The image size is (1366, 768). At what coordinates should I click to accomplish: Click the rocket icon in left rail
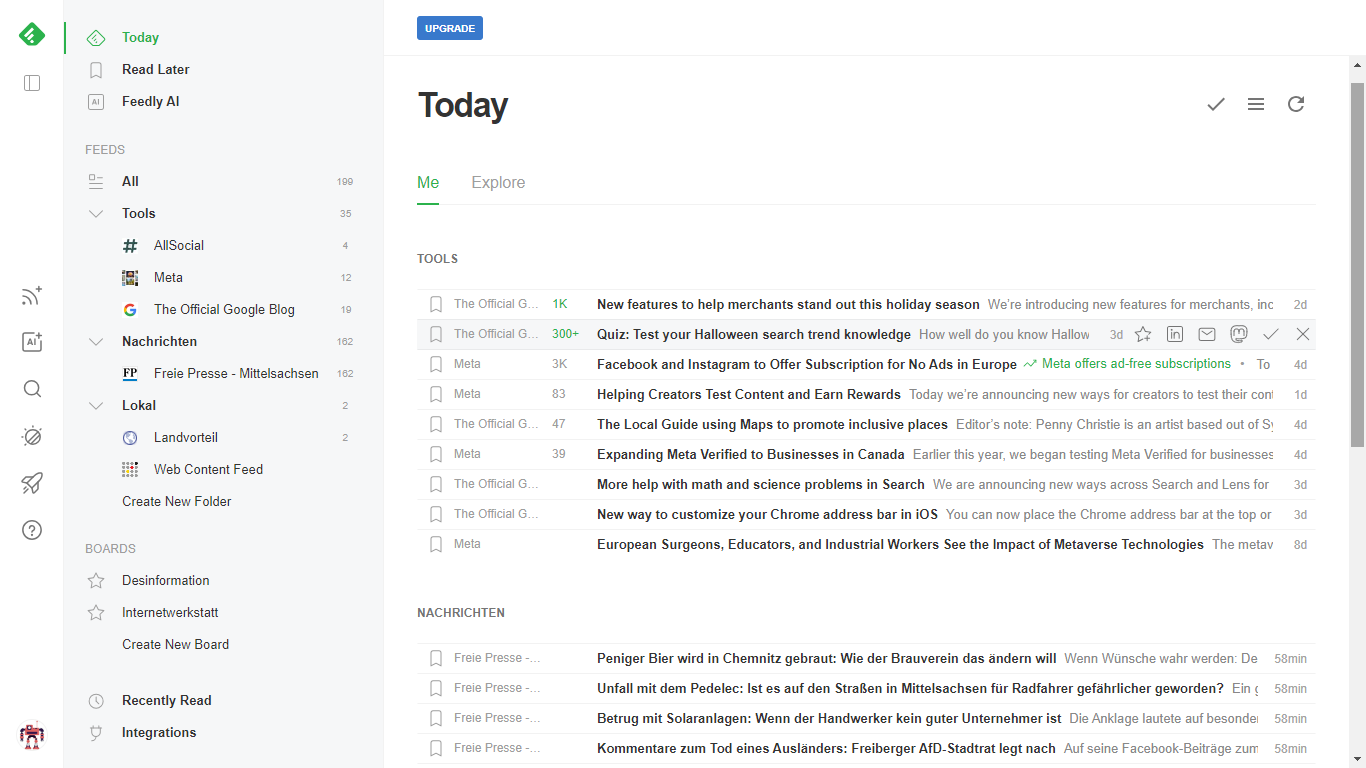32,483
